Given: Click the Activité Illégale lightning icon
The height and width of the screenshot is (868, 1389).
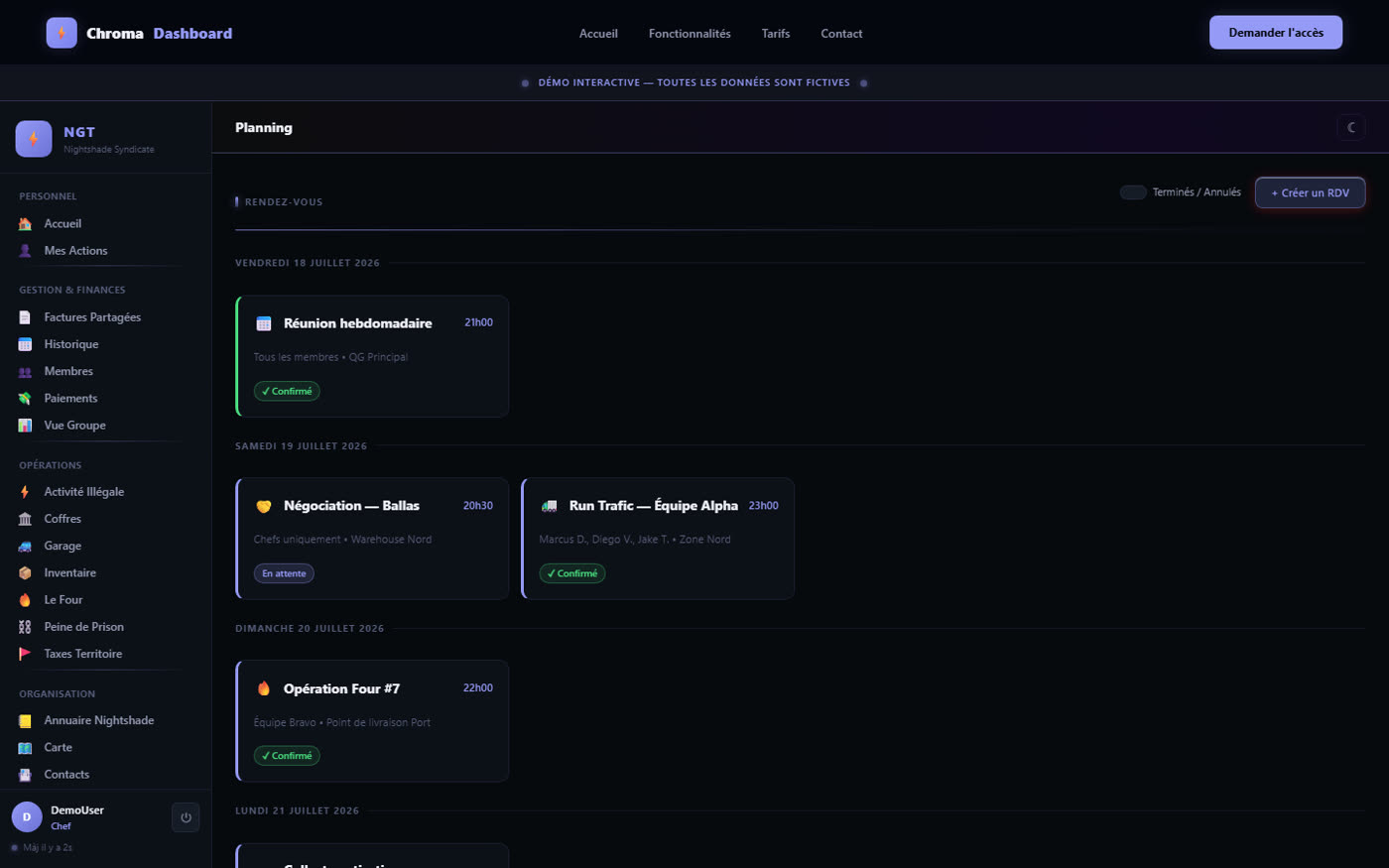Looking at the screenshot, I should [x=25, y=492].
